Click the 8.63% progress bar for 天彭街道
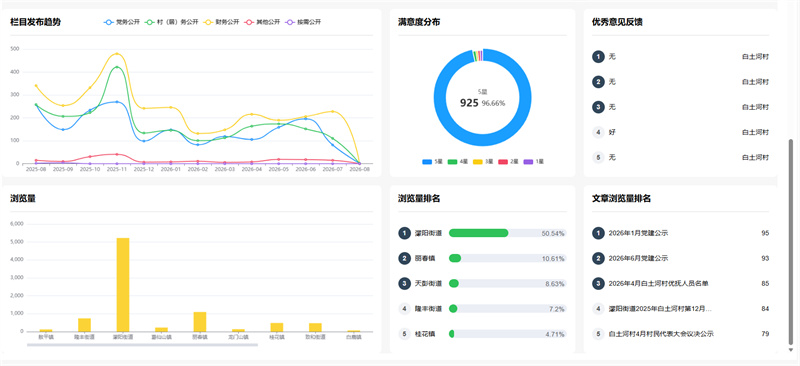 pyautogui.click(x=508, y=283)
